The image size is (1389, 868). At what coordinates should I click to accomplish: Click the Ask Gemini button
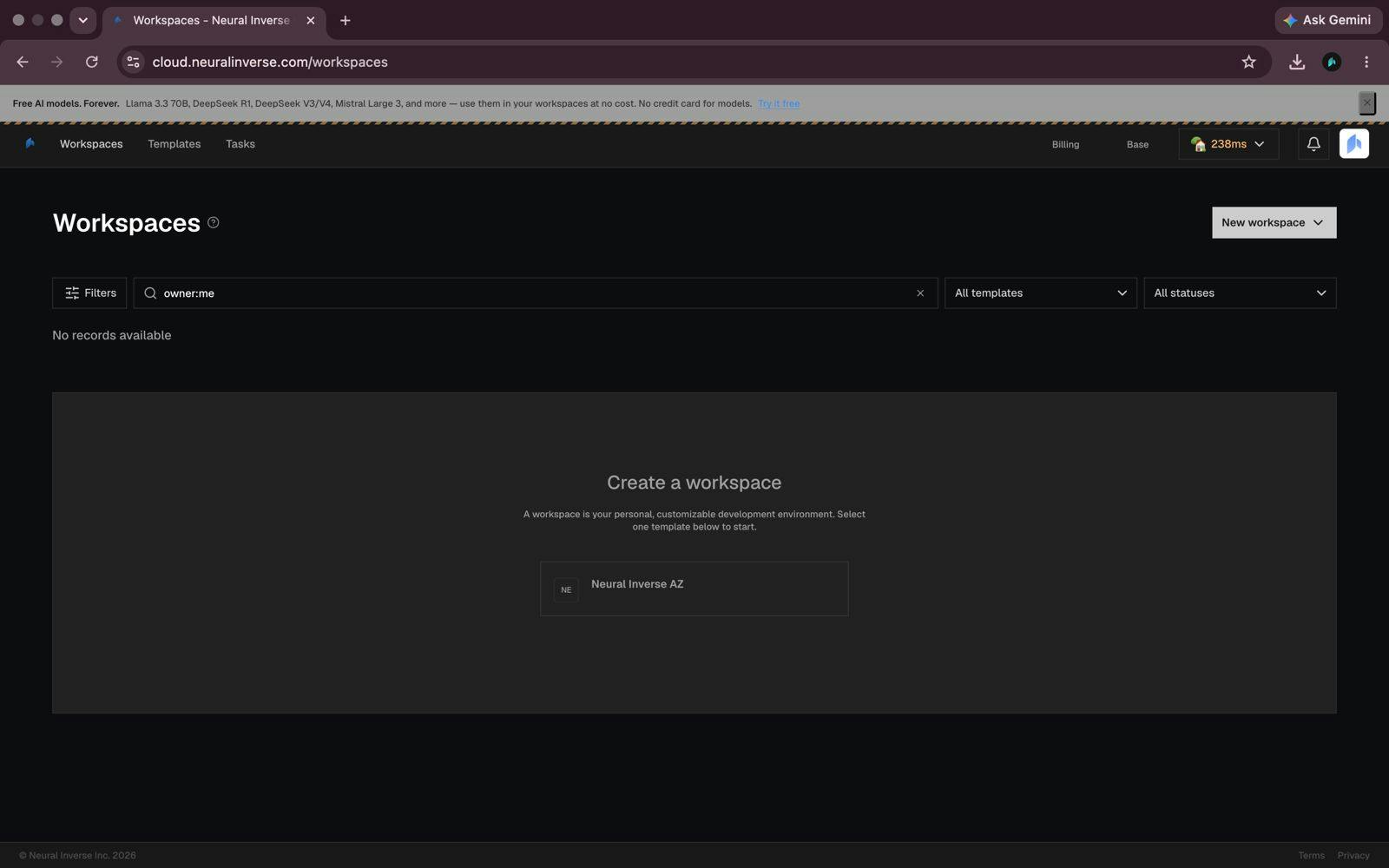[1328, 20]
